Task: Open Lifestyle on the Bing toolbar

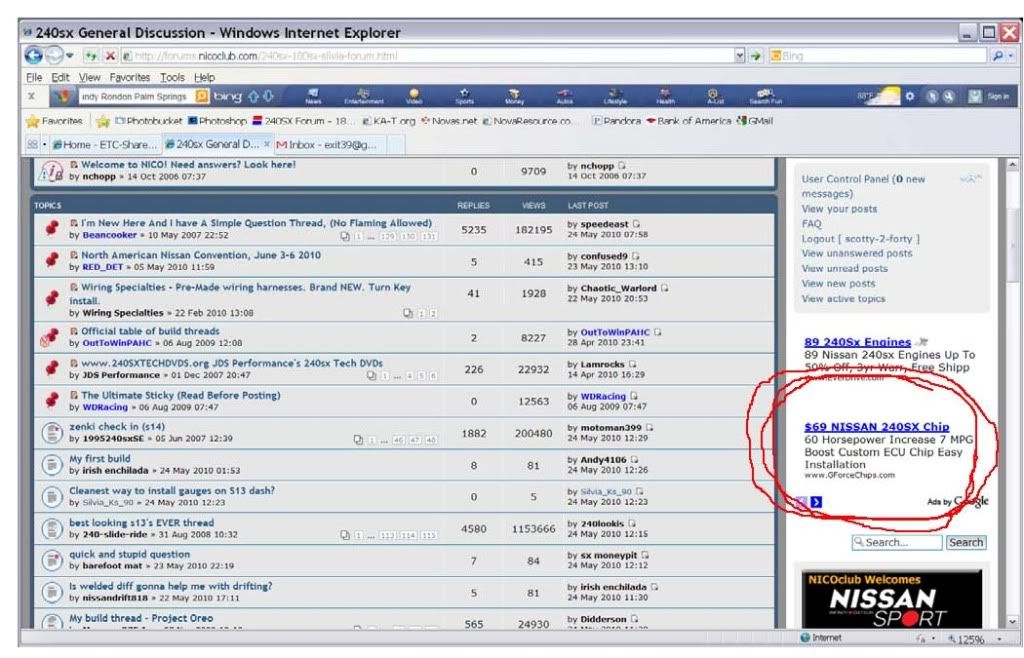Action: pyautogui.click(x=615, y=97)
